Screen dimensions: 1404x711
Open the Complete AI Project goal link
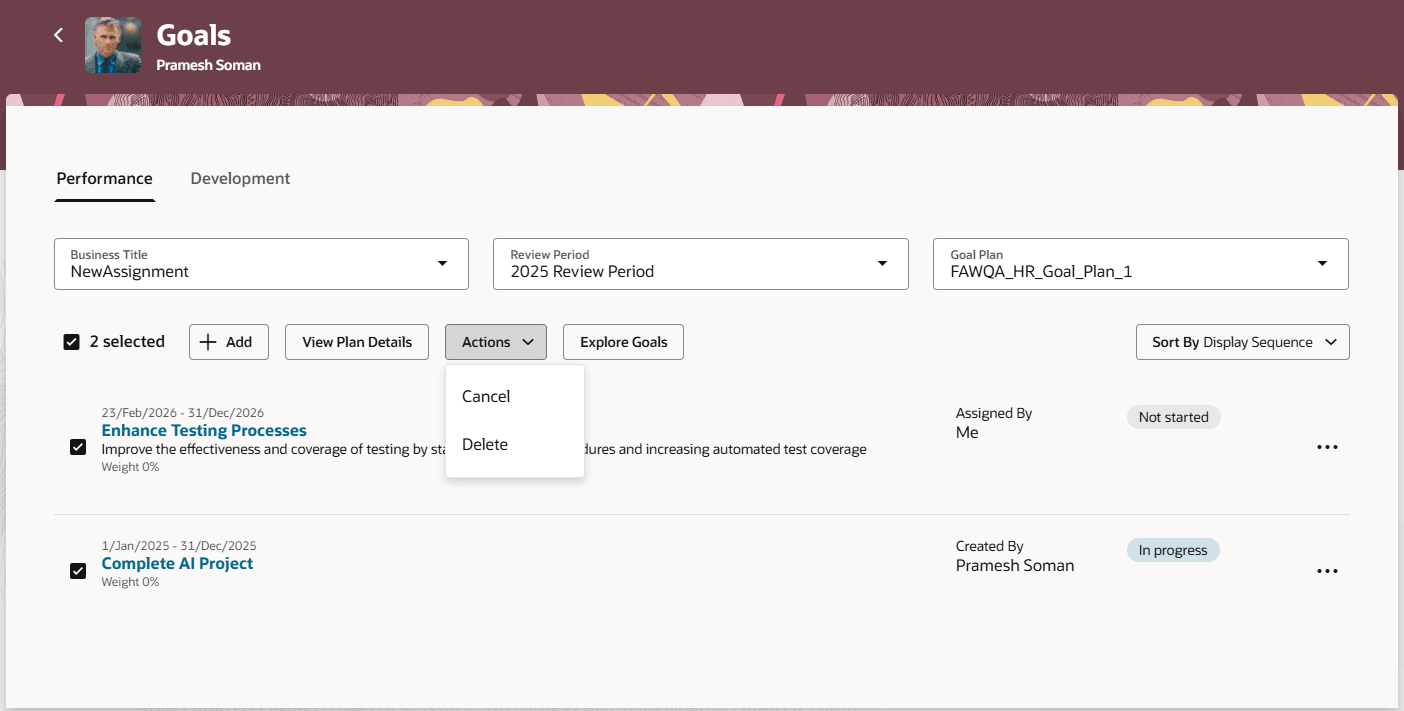[x=177, y=563]
